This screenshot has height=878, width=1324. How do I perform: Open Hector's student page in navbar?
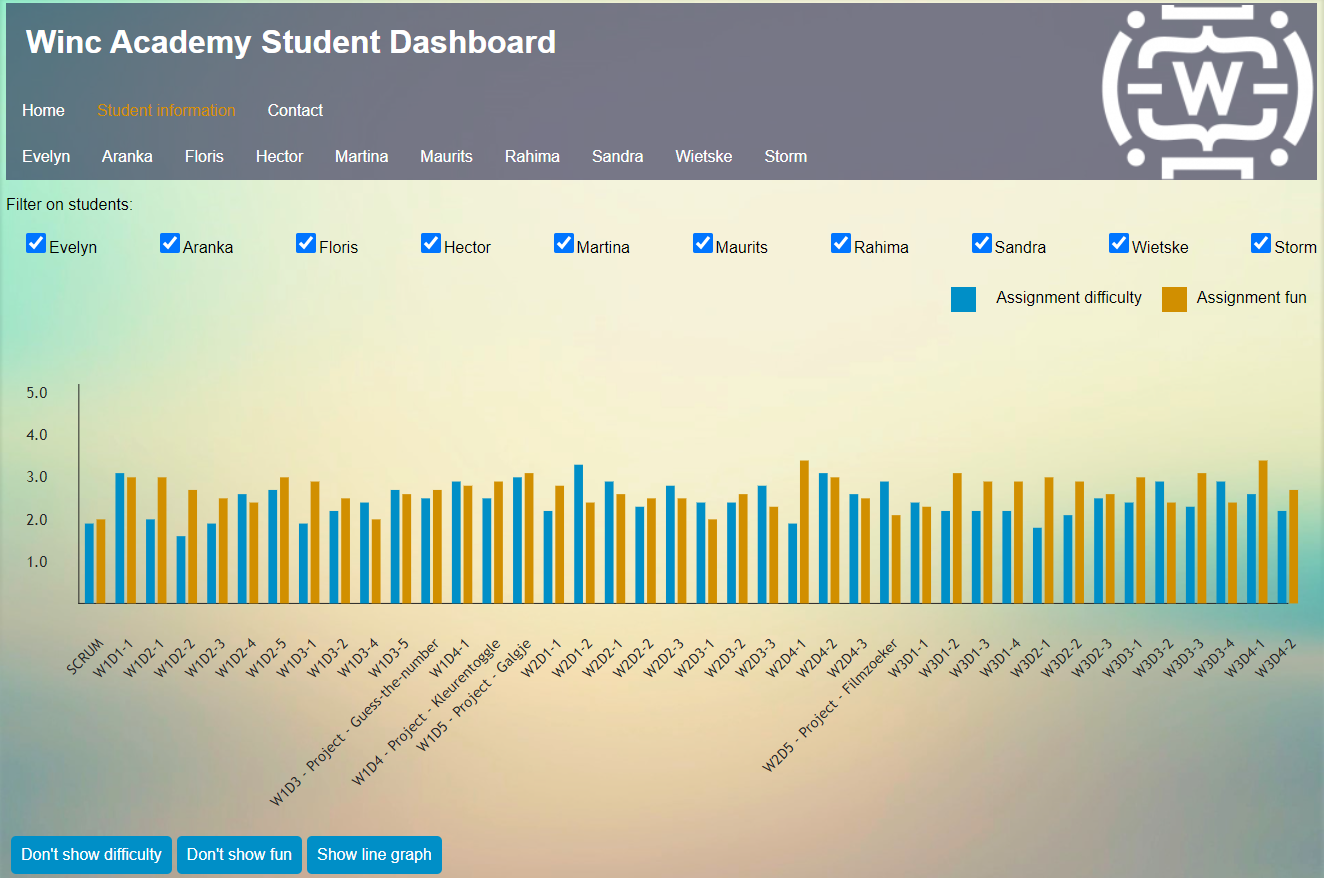pyautogui.click(x=279, y=156)
